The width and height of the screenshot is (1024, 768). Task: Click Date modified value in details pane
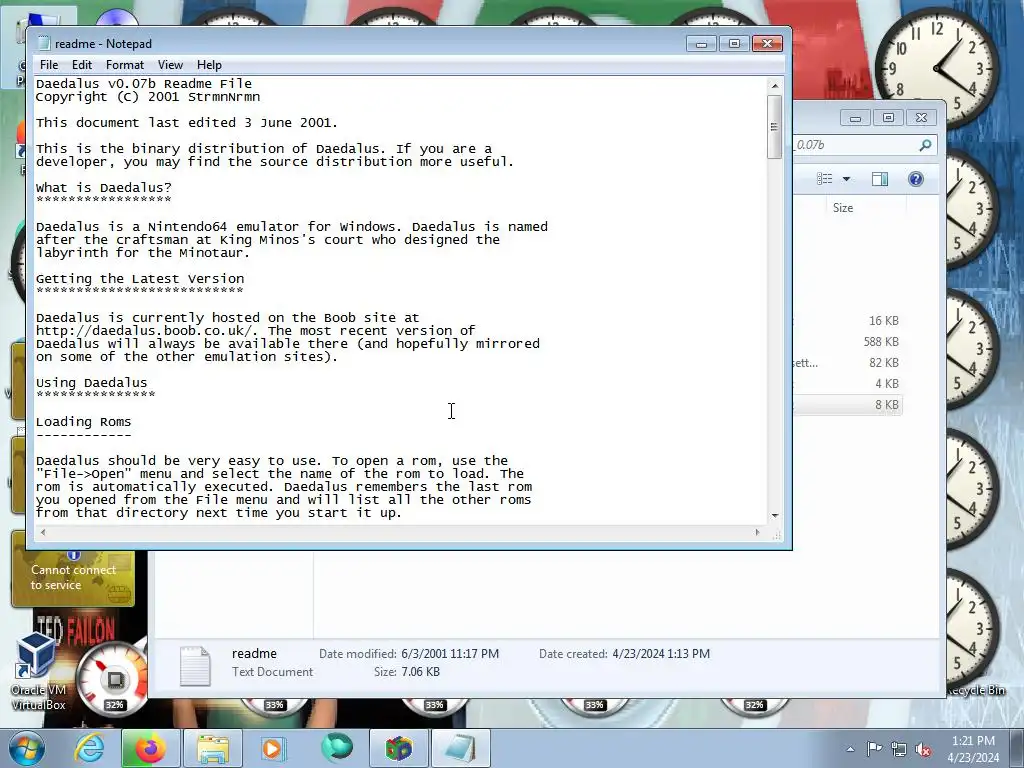click(x=450, y=654)
